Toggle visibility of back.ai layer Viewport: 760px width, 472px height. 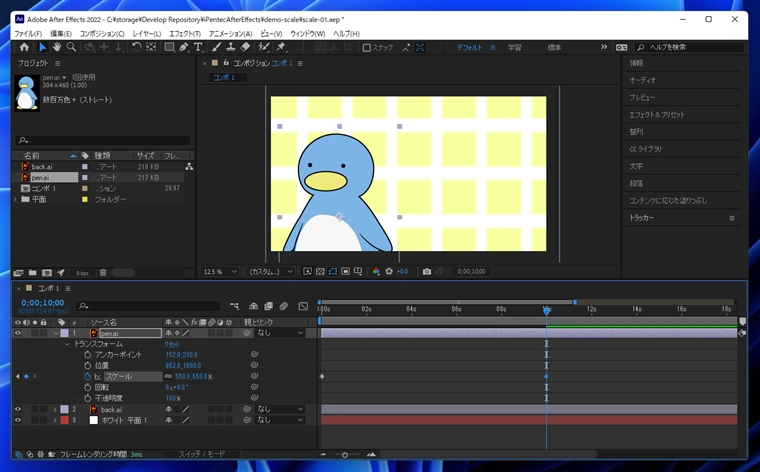click(x=18, y=409)
